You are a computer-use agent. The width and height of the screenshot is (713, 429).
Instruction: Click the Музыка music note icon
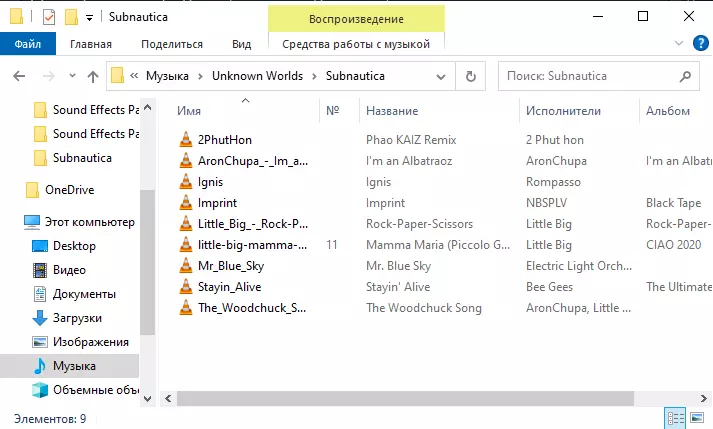pos(40,366)
